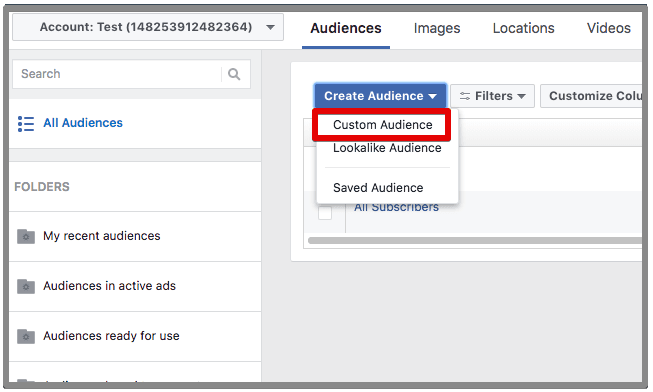Click the Filters sliders icon
The width and height of the screenshot is (653, 392).
[465, 96]
